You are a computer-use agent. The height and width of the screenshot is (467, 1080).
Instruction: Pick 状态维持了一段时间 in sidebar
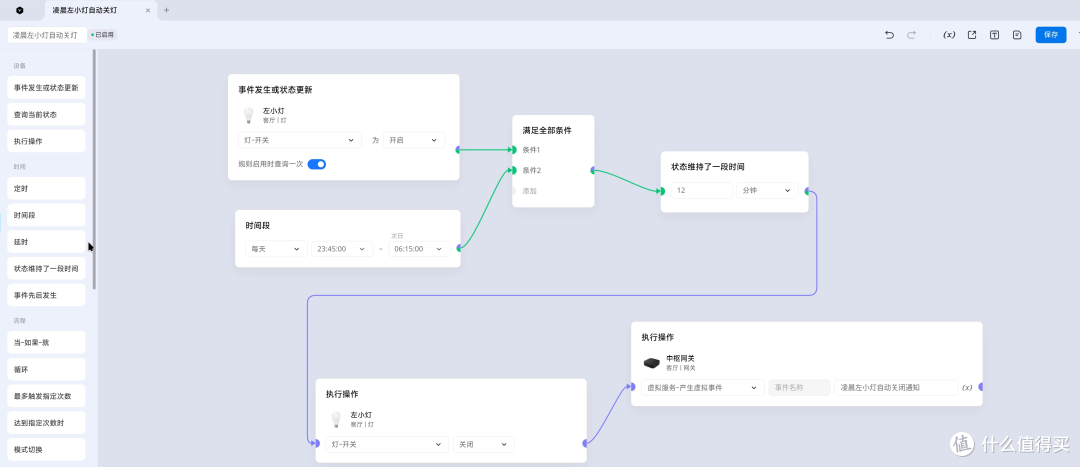46,269
